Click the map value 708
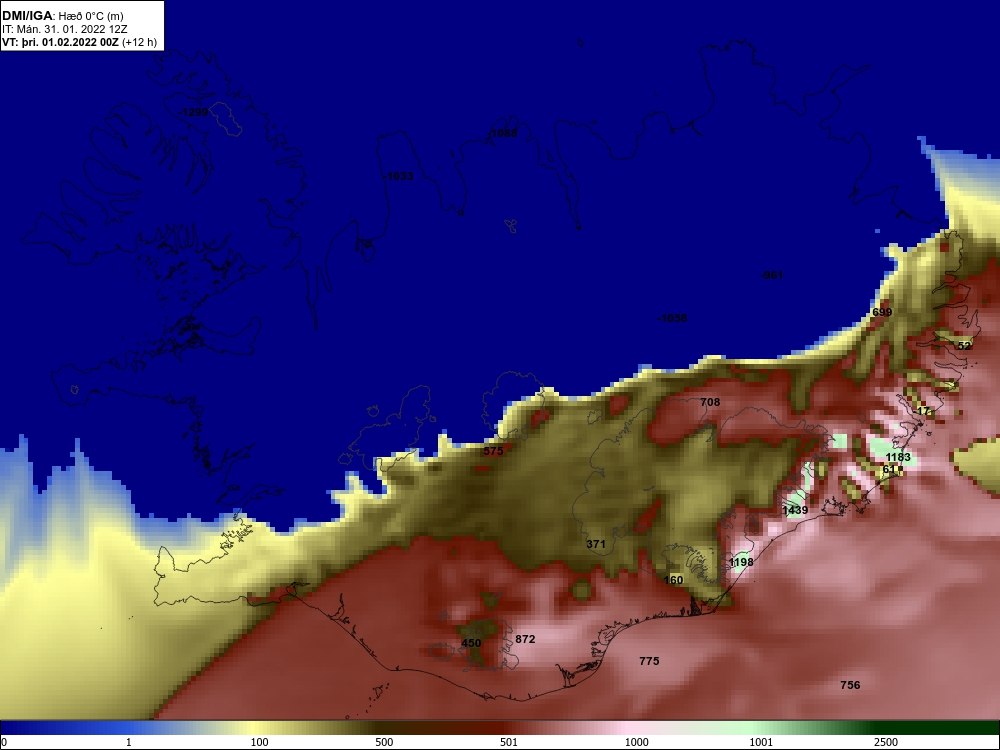 pyautogui.click(x=710, y=402)
